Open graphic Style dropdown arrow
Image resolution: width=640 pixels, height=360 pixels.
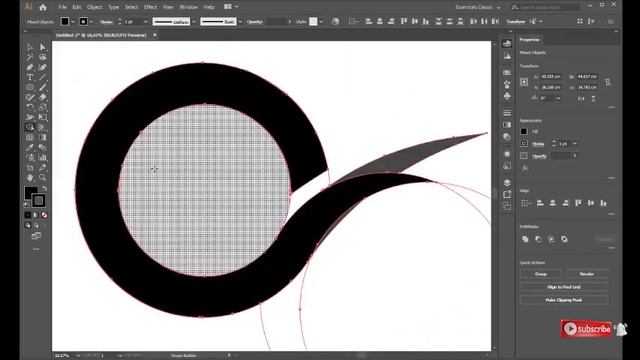321,22
